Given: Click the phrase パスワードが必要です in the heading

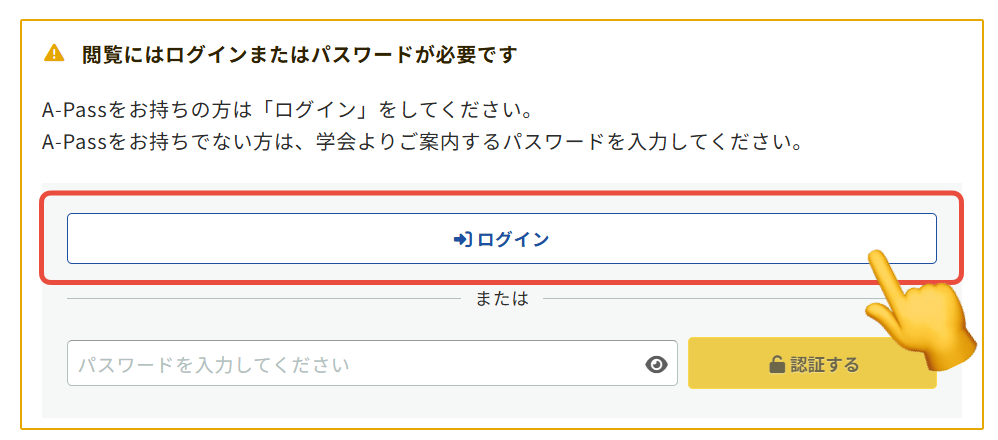Looking at the screenshot, I should tap(413, 54).
